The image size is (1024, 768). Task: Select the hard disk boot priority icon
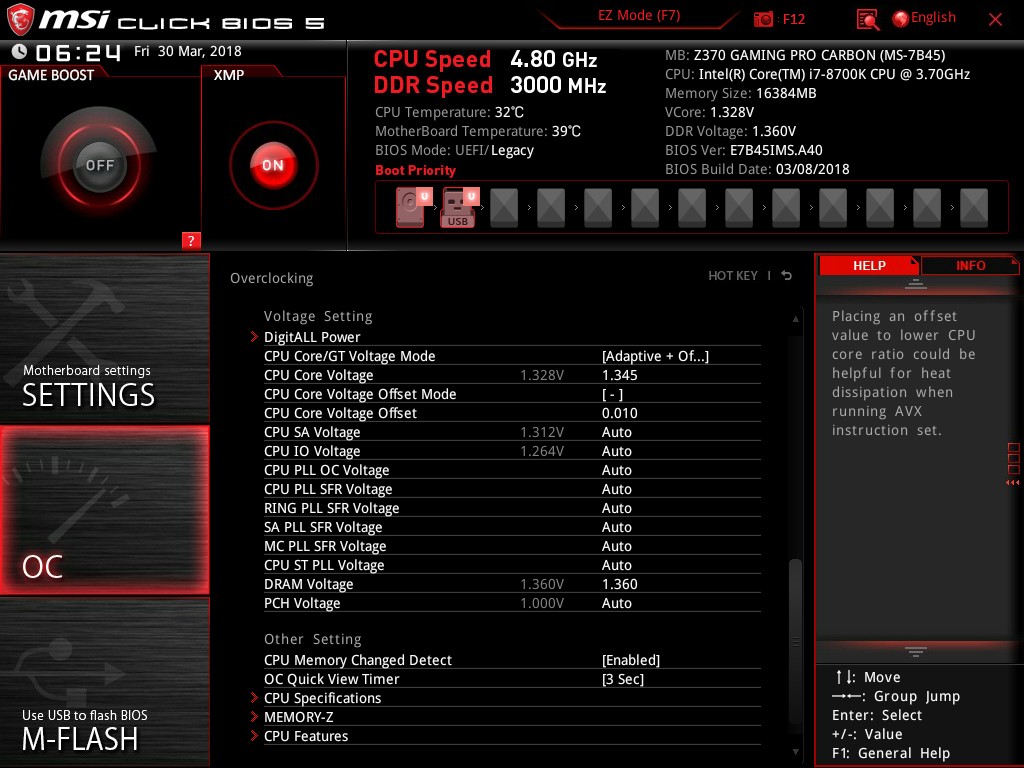pos(413,207)
